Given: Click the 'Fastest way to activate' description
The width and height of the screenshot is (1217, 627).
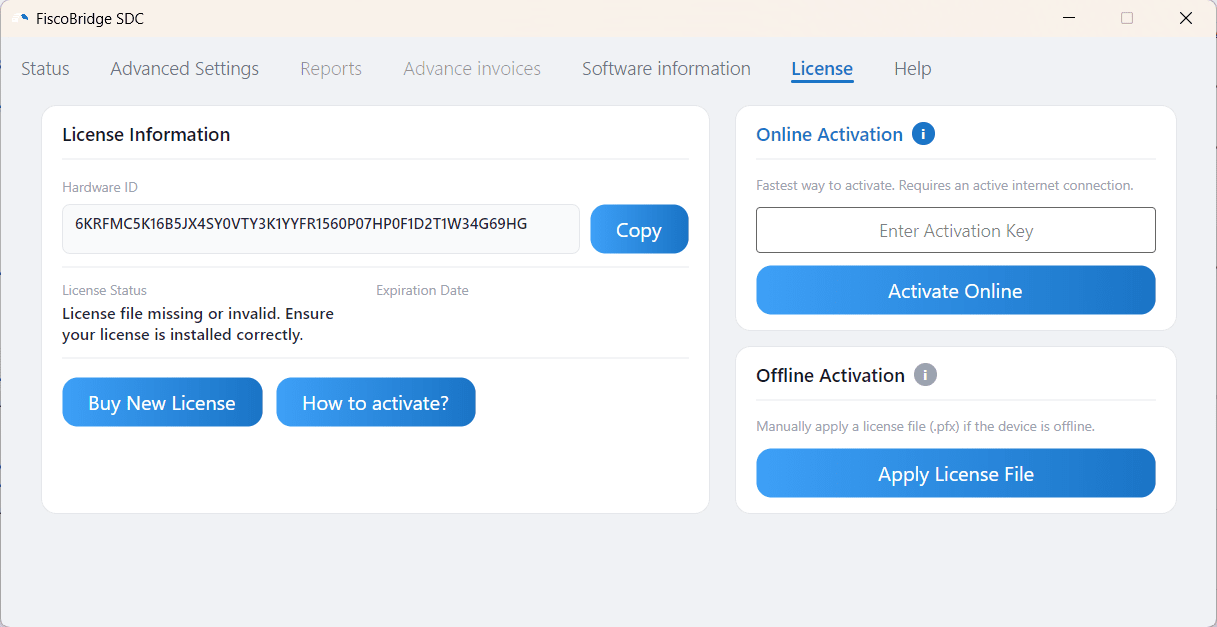Looking at the screenshot, I should pyautogui.click(x=944, y=185).
